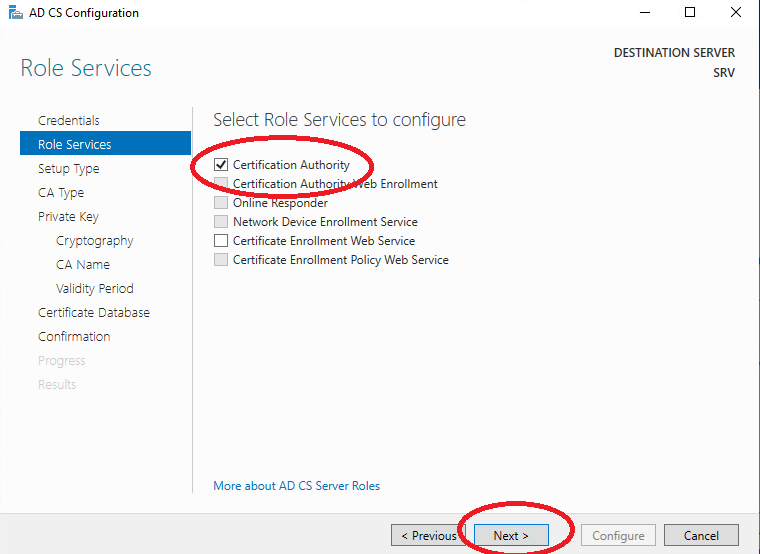Close the AD CS Configuration window
This screenshot has height=554, width=760.
coord(735,13)
